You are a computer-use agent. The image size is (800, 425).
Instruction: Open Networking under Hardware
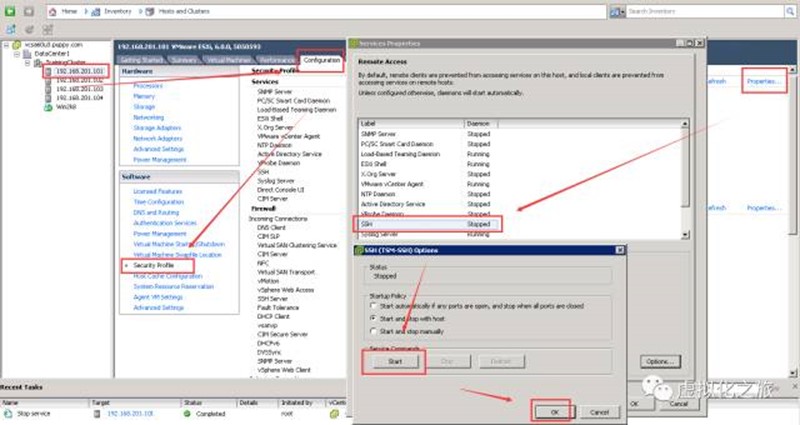click(148, 117)
